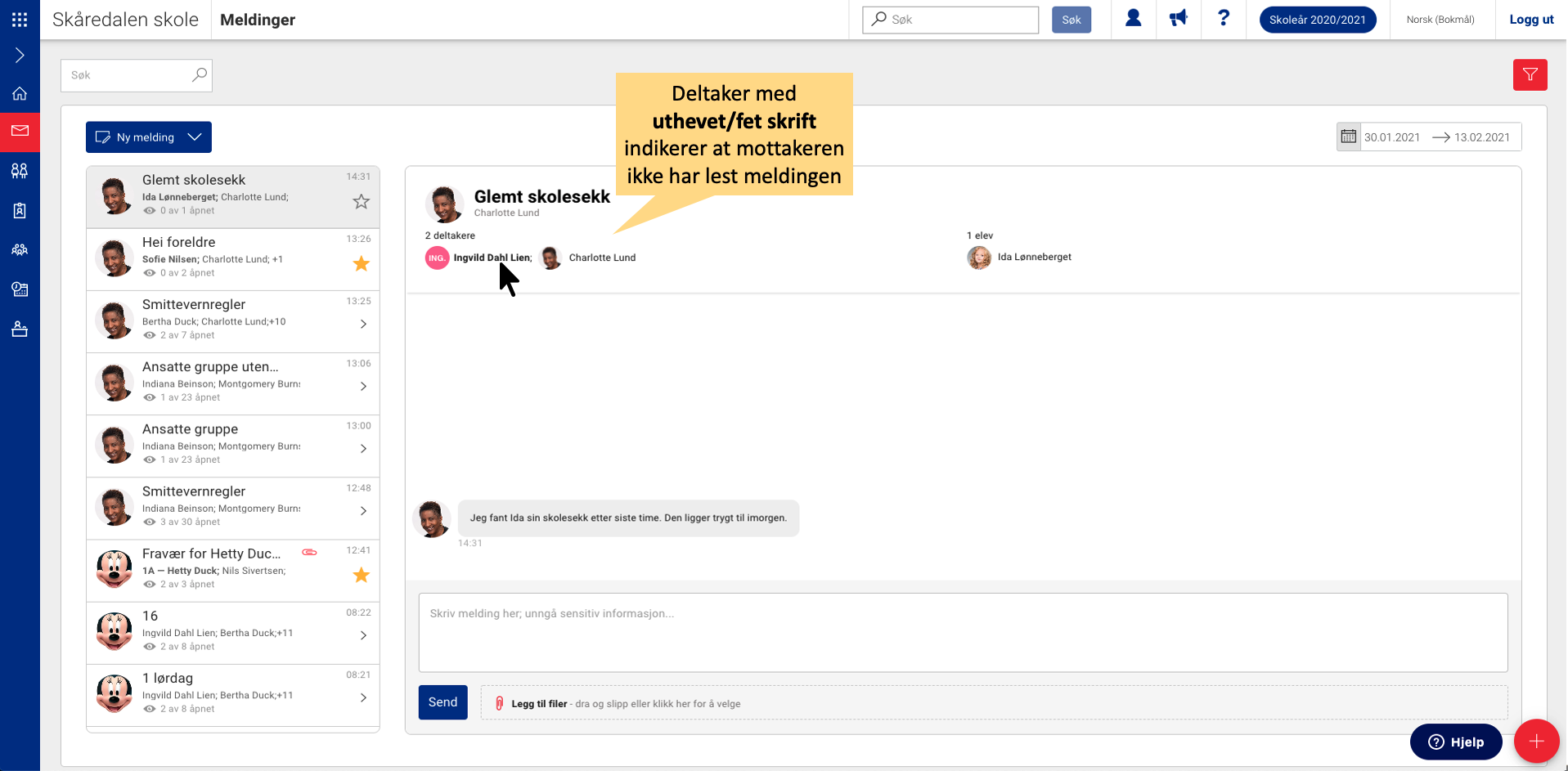Click Logg ut link
This screenshot has width=1568, height=771.
coord(1531,20)
